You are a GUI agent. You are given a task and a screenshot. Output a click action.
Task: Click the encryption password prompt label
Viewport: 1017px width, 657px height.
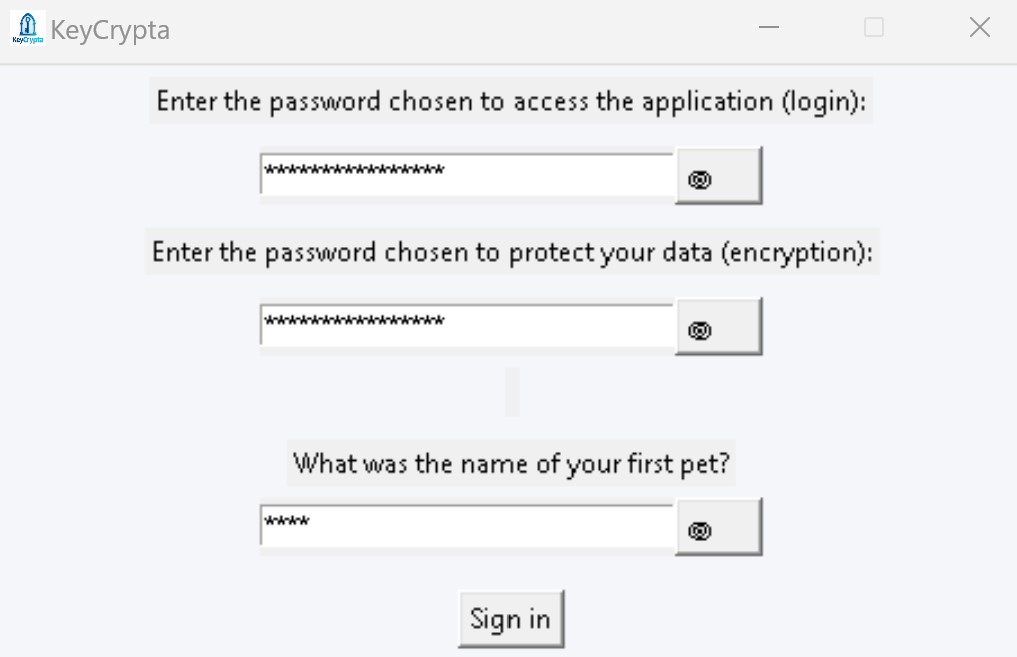tap(512, 253)
